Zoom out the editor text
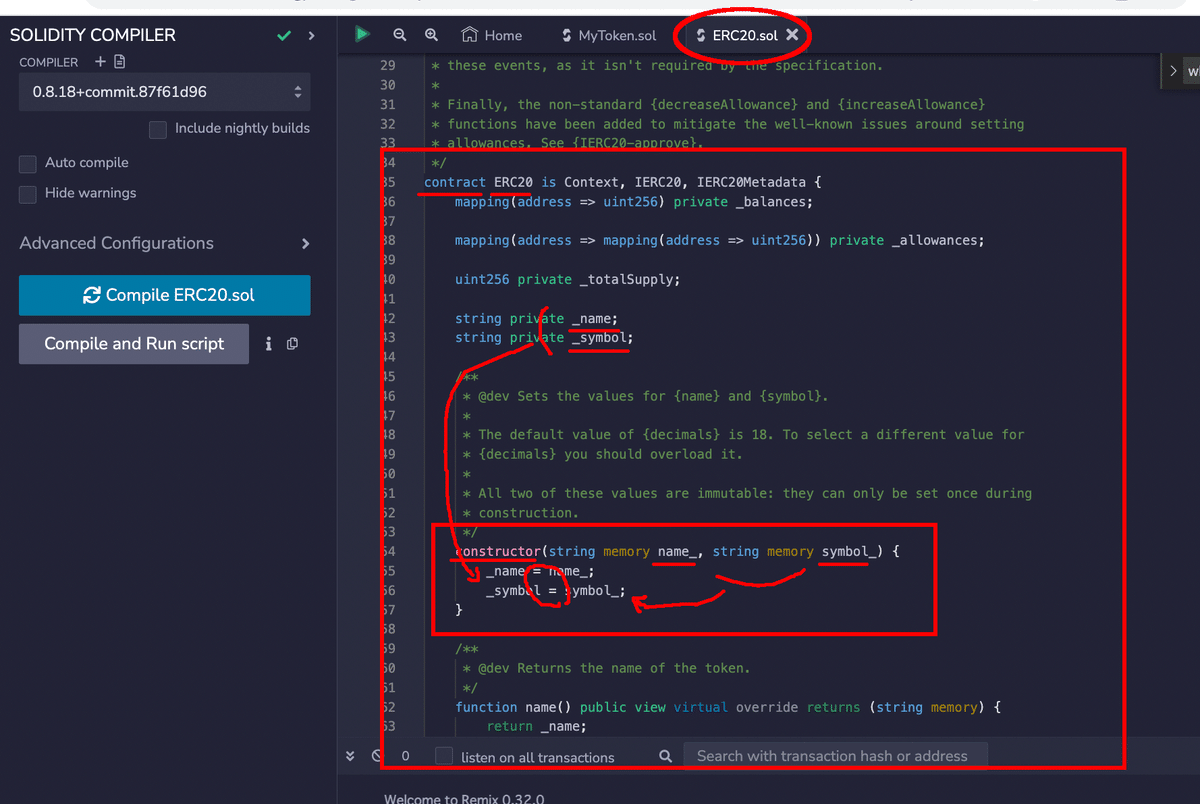Screen dimensions: 1200x804 399,35
